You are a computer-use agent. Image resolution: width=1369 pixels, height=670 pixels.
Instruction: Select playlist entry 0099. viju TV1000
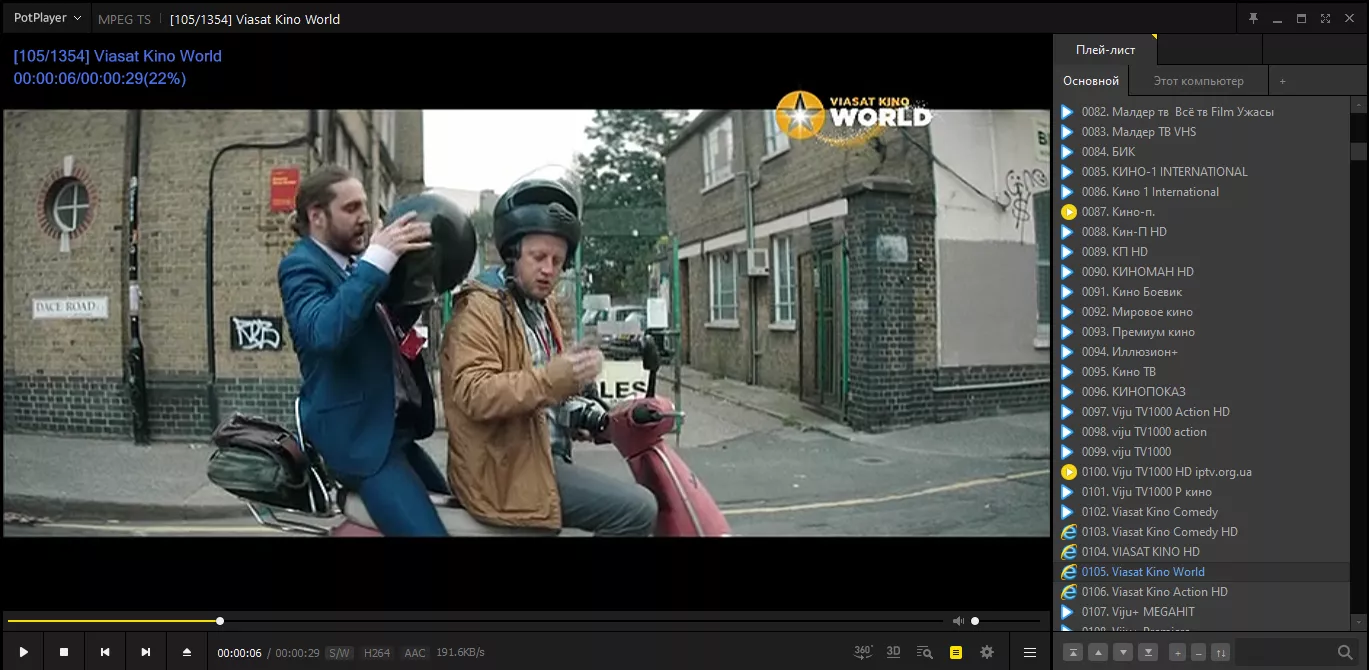(x=1203, y=452)
